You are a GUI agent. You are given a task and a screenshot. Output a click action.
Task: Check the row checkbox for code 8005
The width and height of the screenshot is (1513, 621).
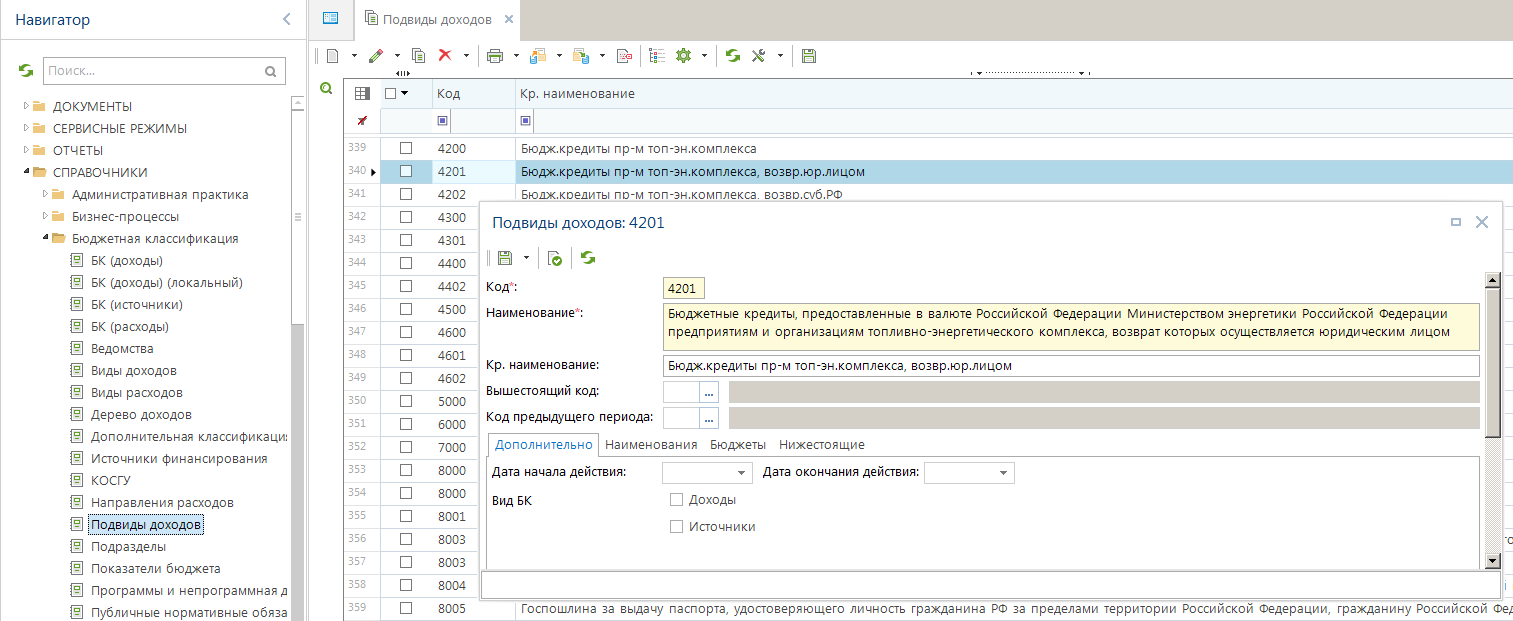coord(406,608)
